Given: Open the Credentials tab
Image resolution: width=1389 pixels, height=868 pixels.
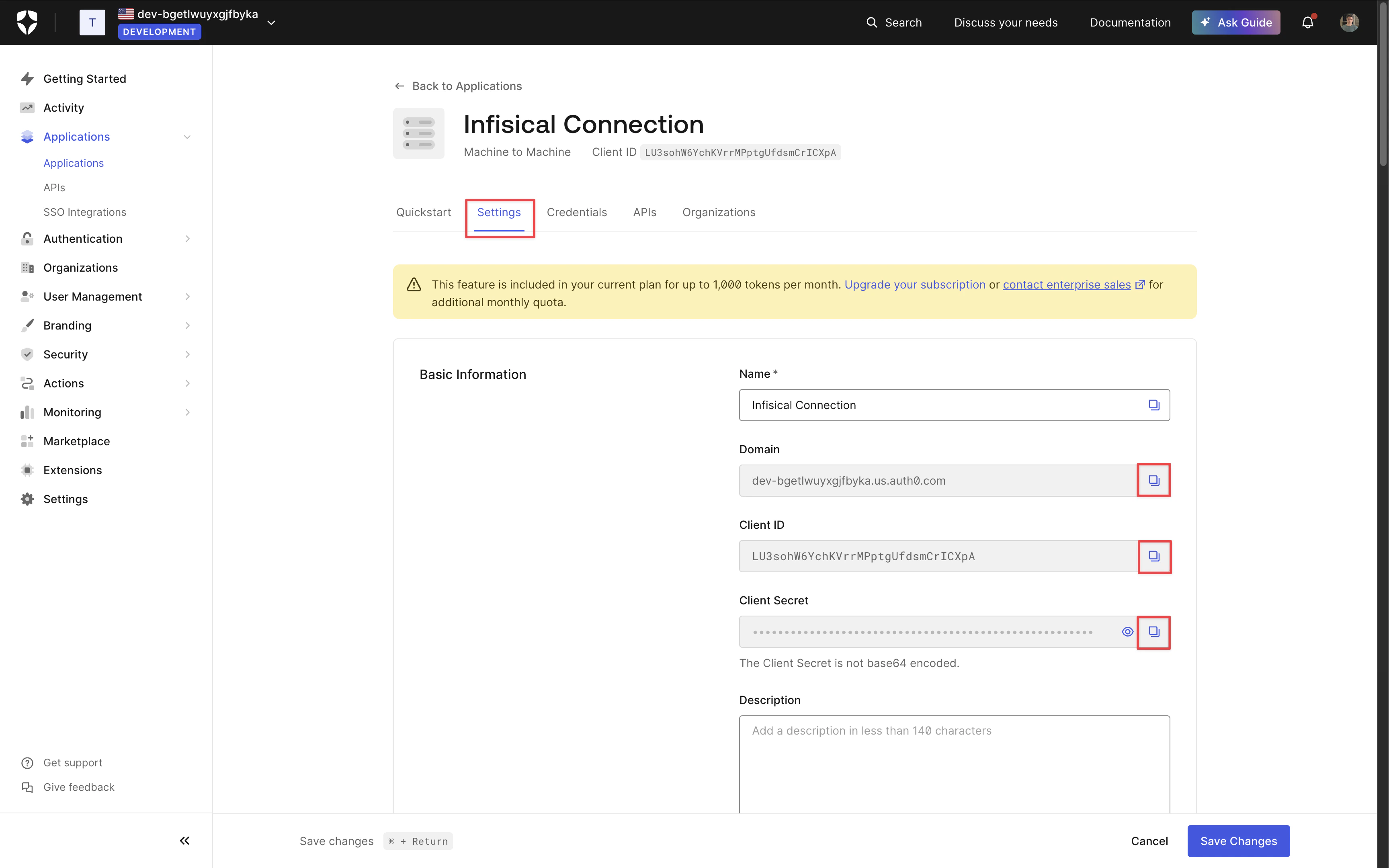Looking at the screenshot, I should pos(577,213).
